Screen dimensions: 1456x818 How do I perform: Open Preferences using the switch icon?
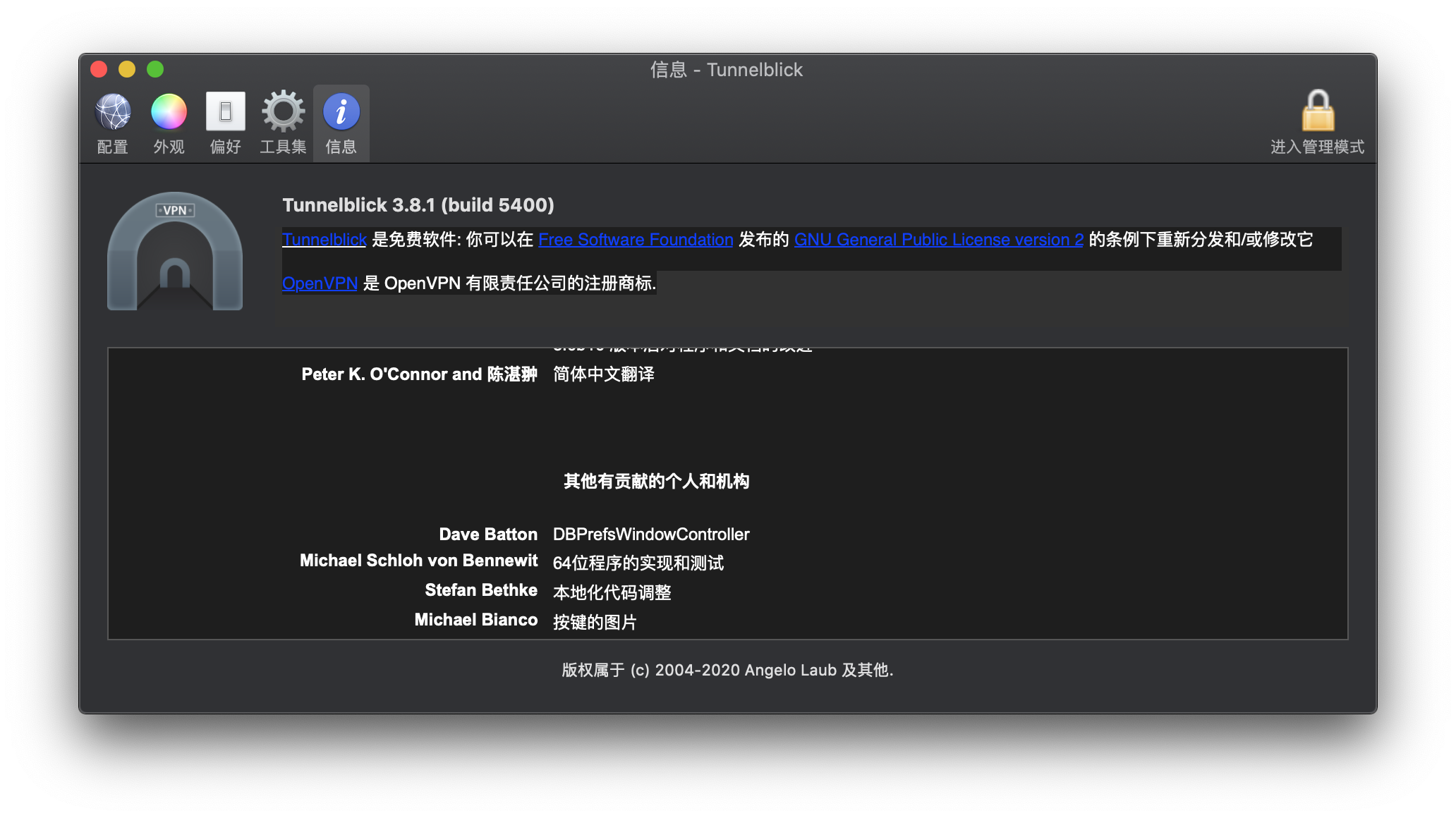(x=225, y=111)
